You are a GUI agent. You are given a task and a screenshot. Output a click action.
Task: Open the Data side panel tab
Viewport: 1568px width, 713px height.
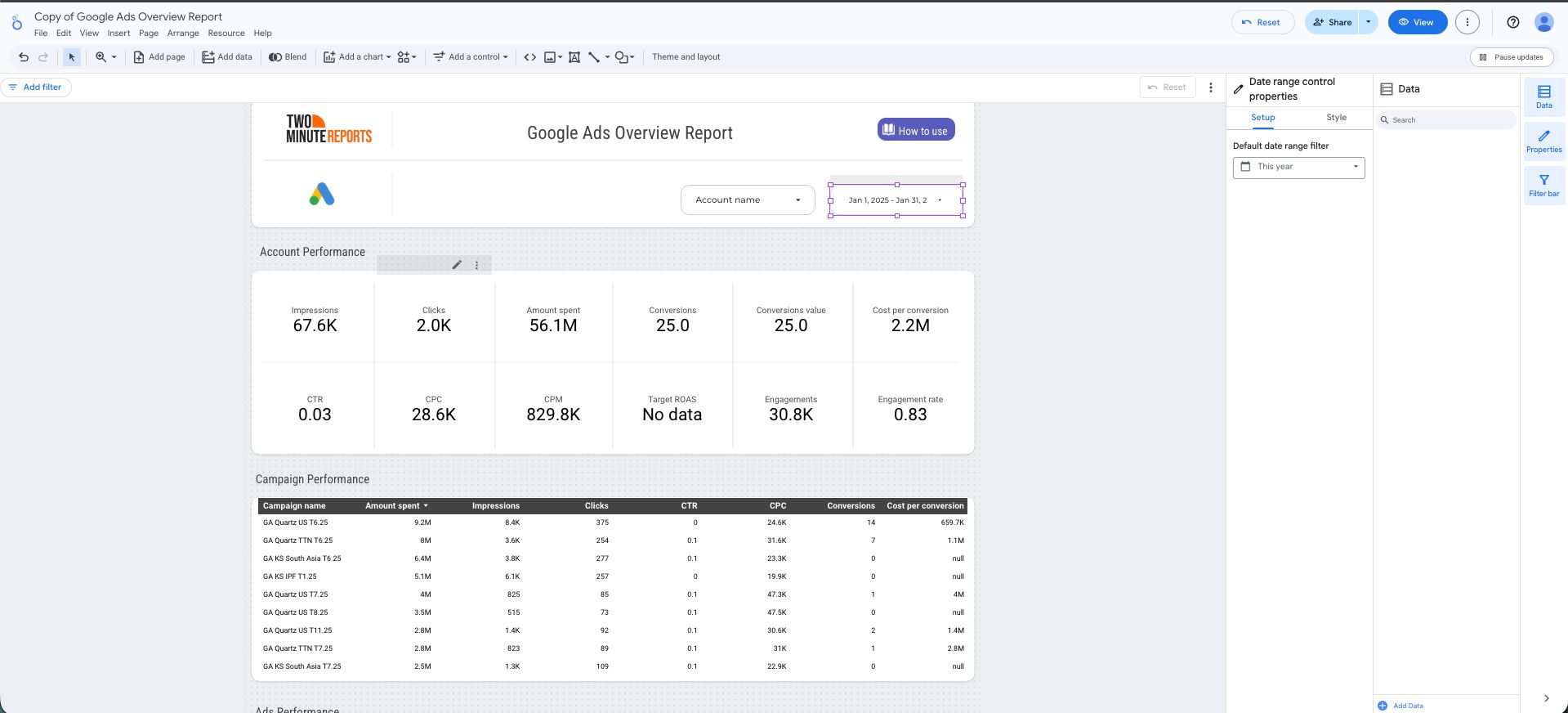pyautogui.click(x=1543, y=96)
